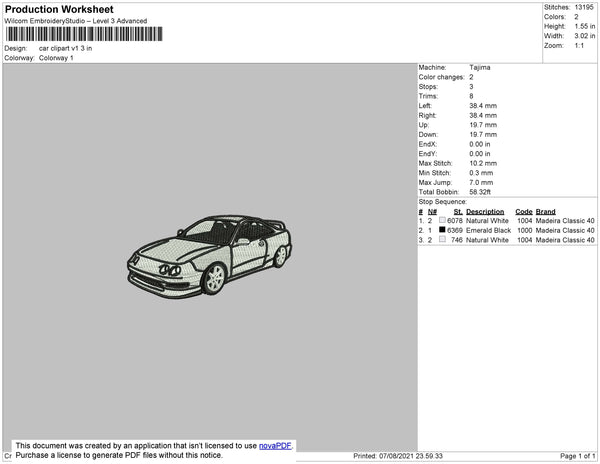Click the Emerald Black color swatch
The image size is (600, 464).
(x=442, y=230)
